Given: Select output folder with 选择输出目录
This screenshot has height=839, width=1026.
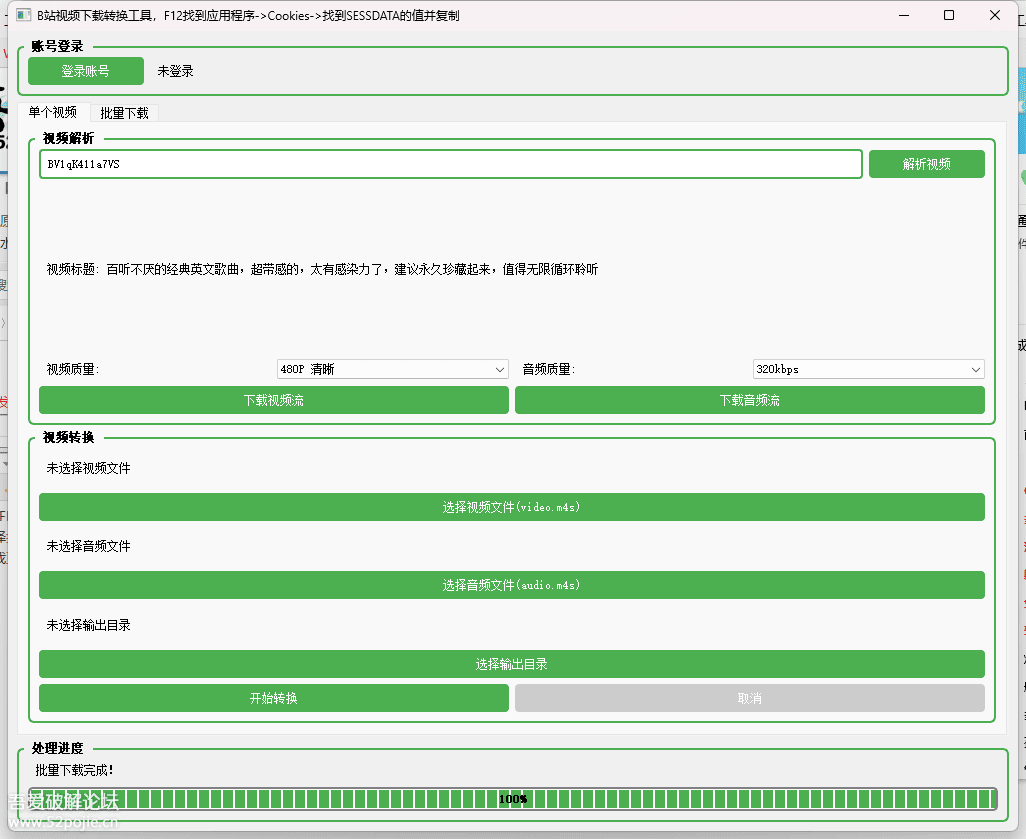Looking at the screenshot, I should point(511,664).
